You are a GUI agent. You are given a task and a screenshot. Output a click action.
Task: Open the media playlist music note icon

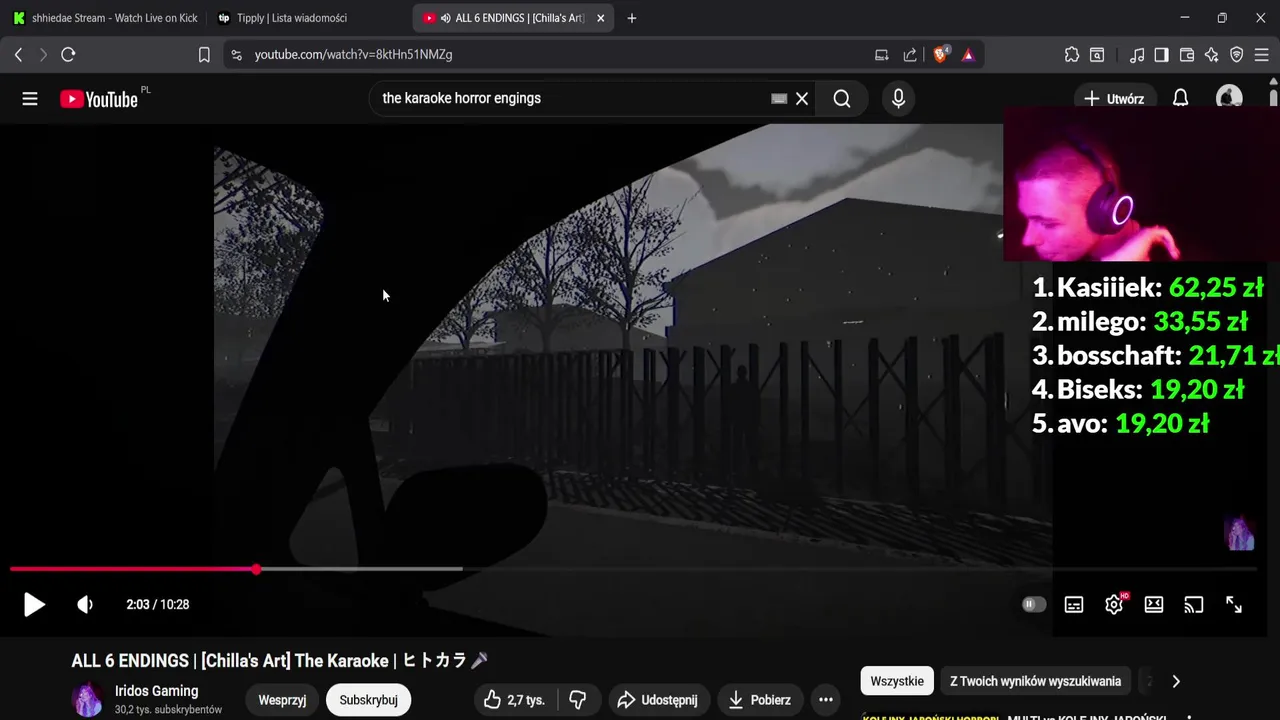coord(1137,55)
